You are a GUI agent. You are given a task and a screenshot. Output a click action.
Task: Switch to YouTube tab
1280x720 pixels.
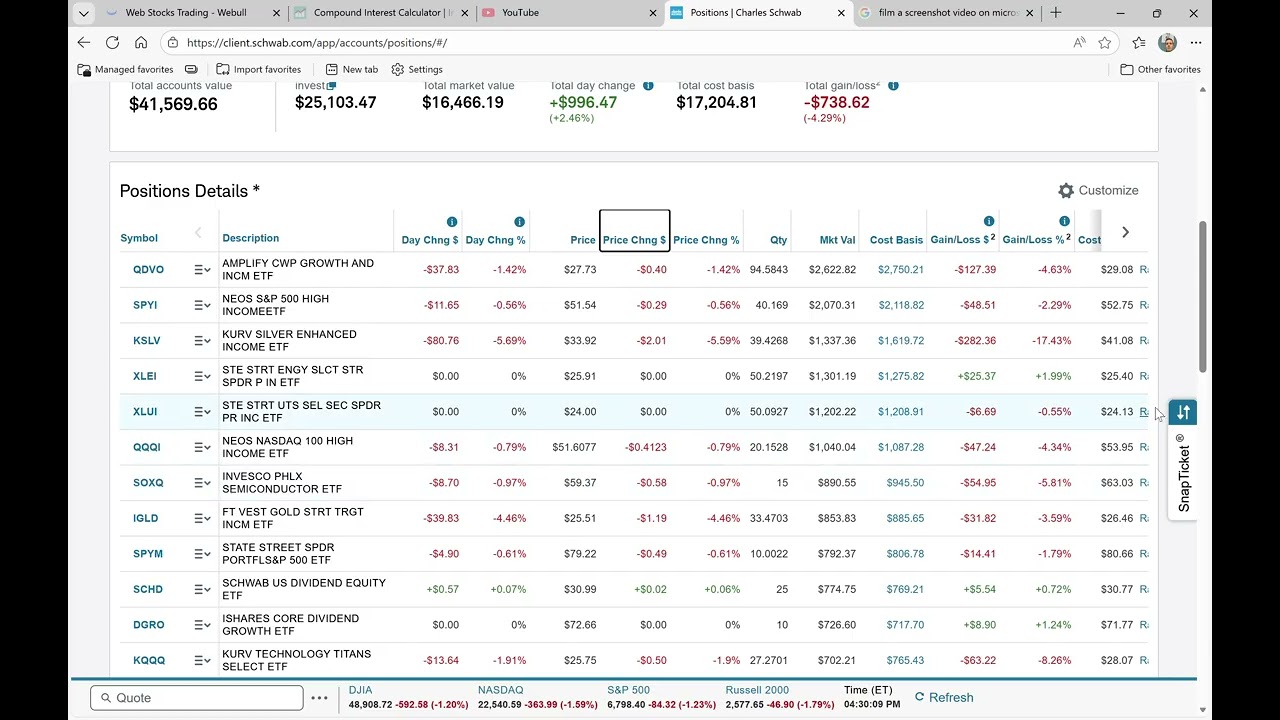coord(568,13)
